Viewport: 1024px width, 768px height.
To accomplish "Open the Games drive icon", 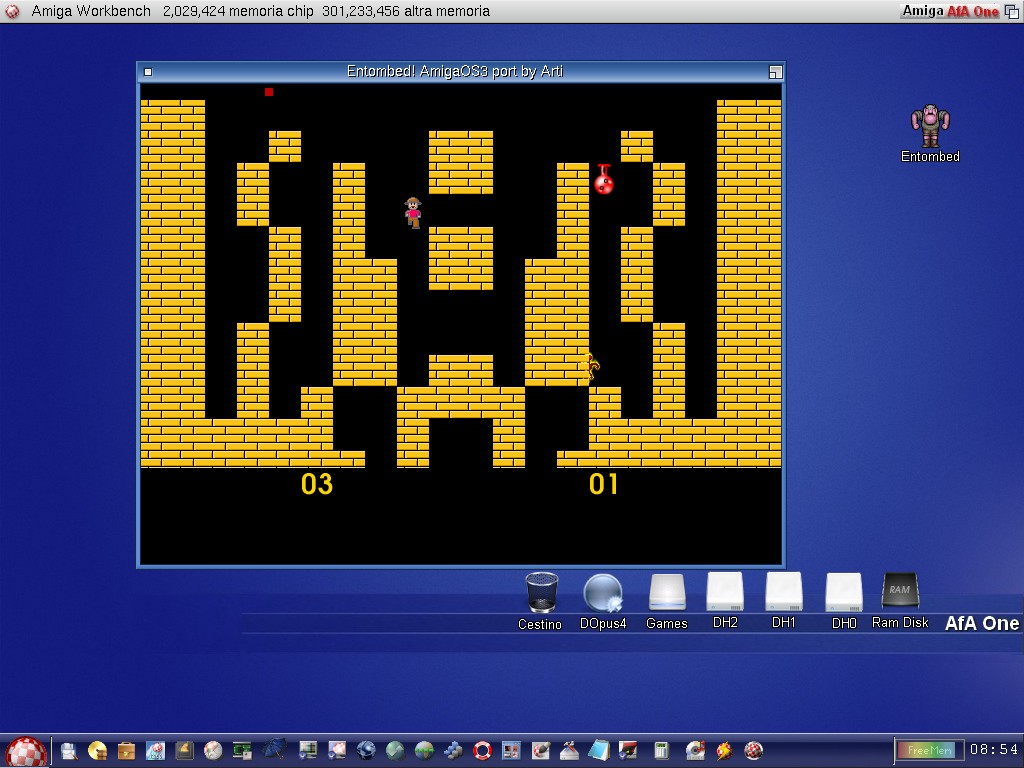I will [x=666, y=593].
